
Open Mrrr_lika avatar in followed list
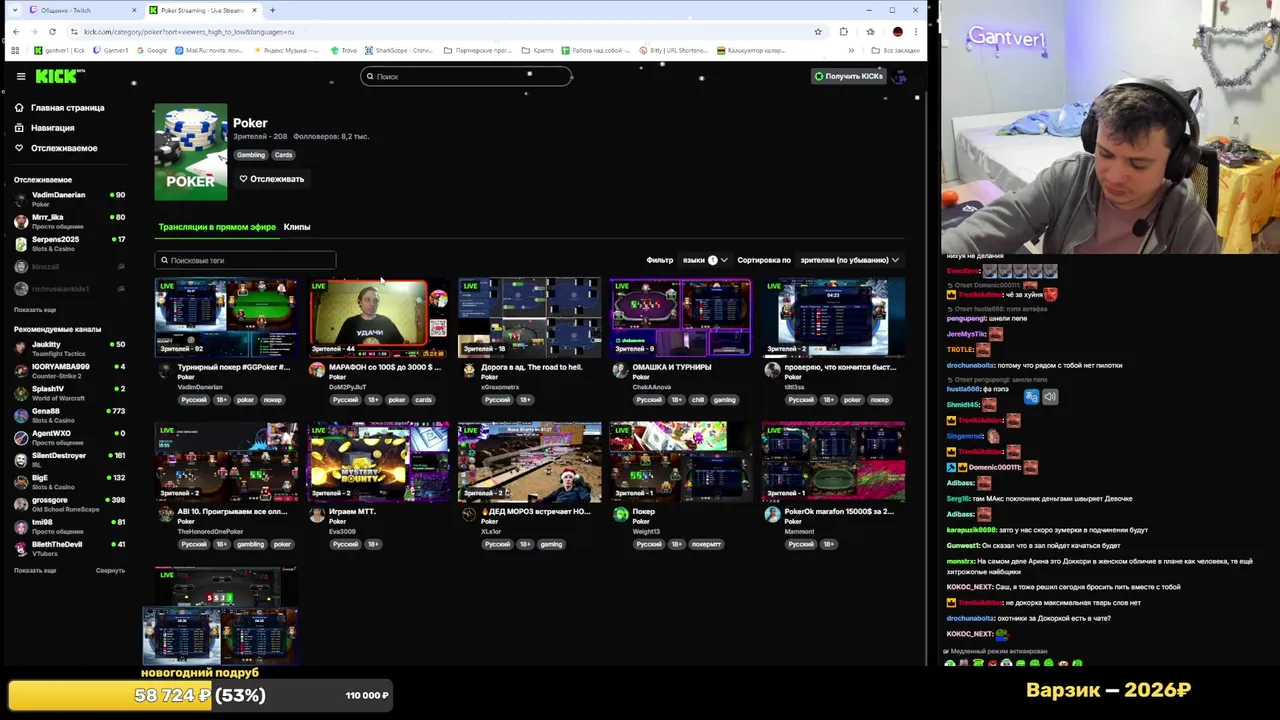(21, 221)
